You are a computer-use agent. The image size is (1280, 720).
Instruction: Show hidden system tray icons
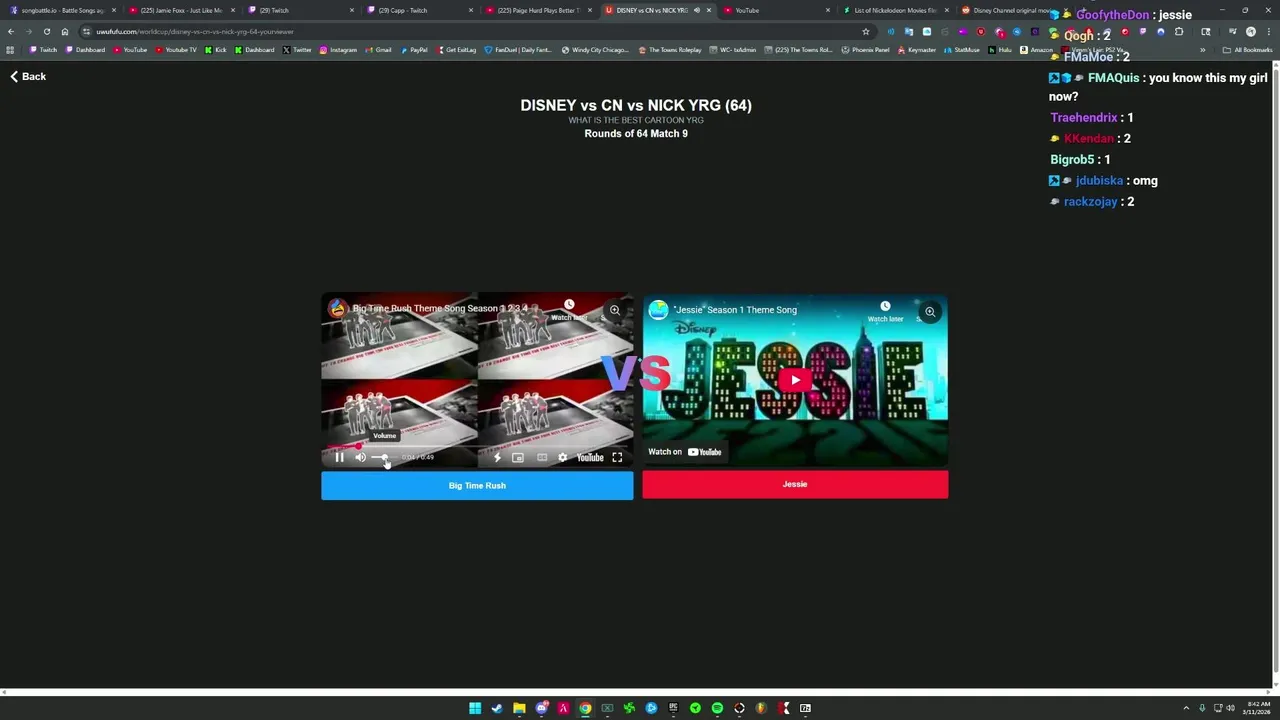pos(1186,708)
